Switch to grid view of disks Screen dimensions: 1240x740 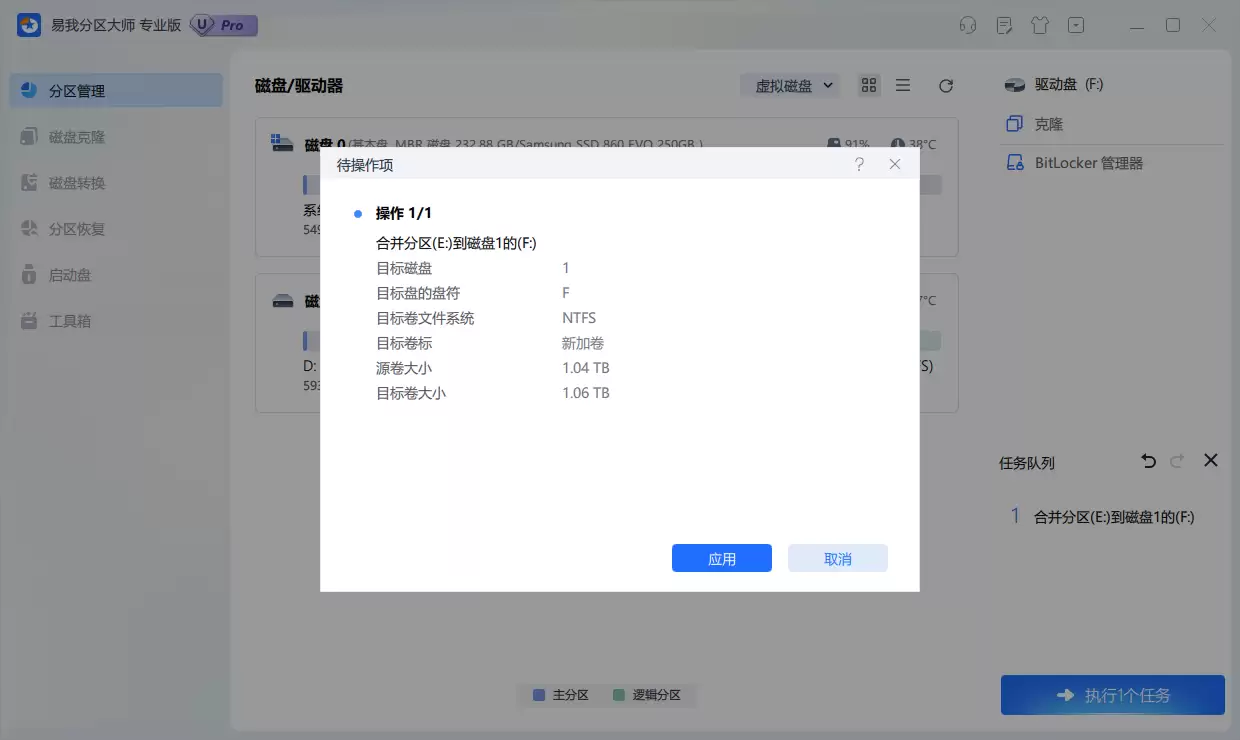[x=868, y=85]
